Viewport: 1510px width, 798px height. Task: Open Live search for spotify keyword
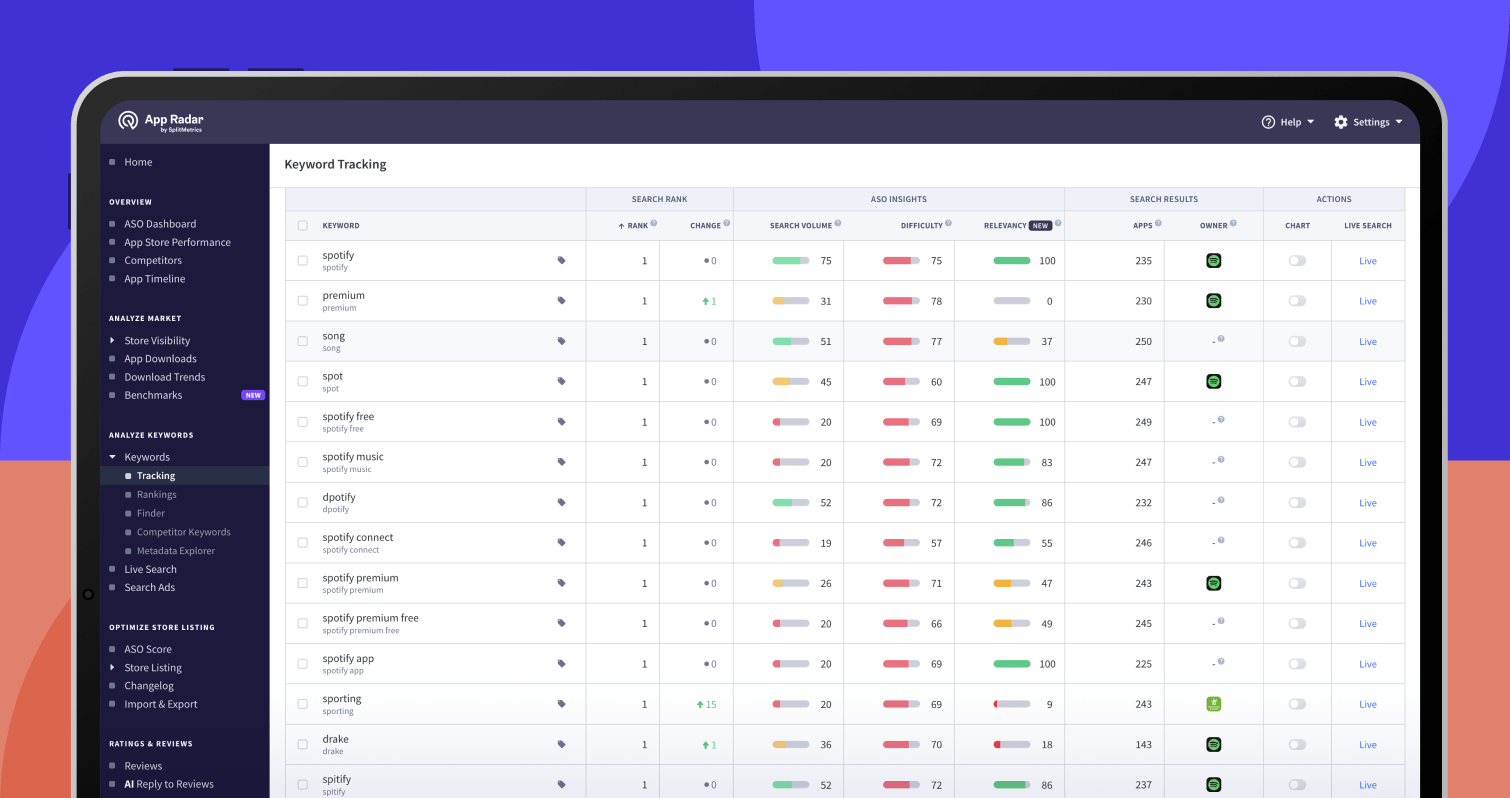pyautogui.click(x=1368, y=261)
